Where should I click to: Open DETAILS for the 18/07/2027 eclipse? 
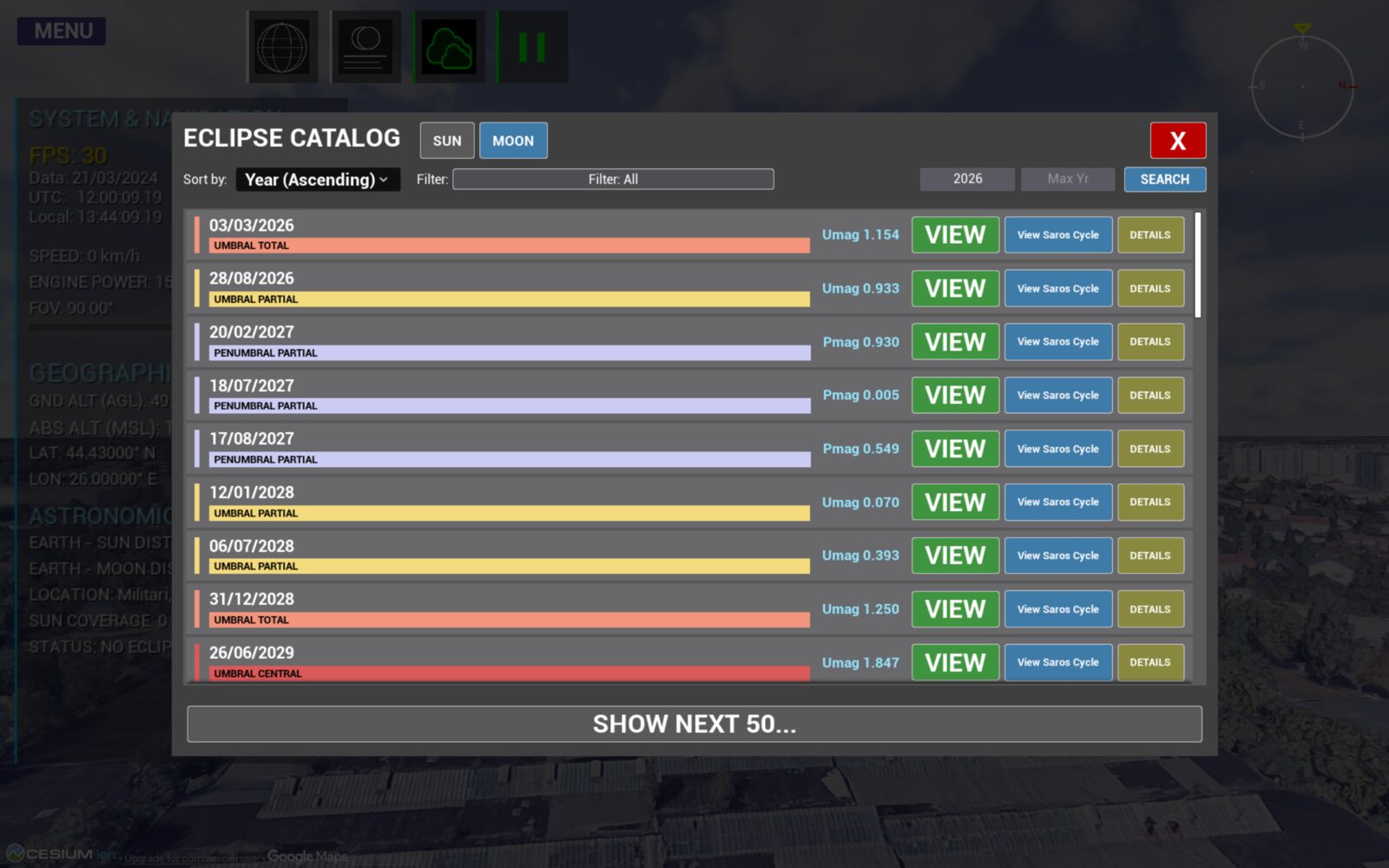tap(1150, 395)
